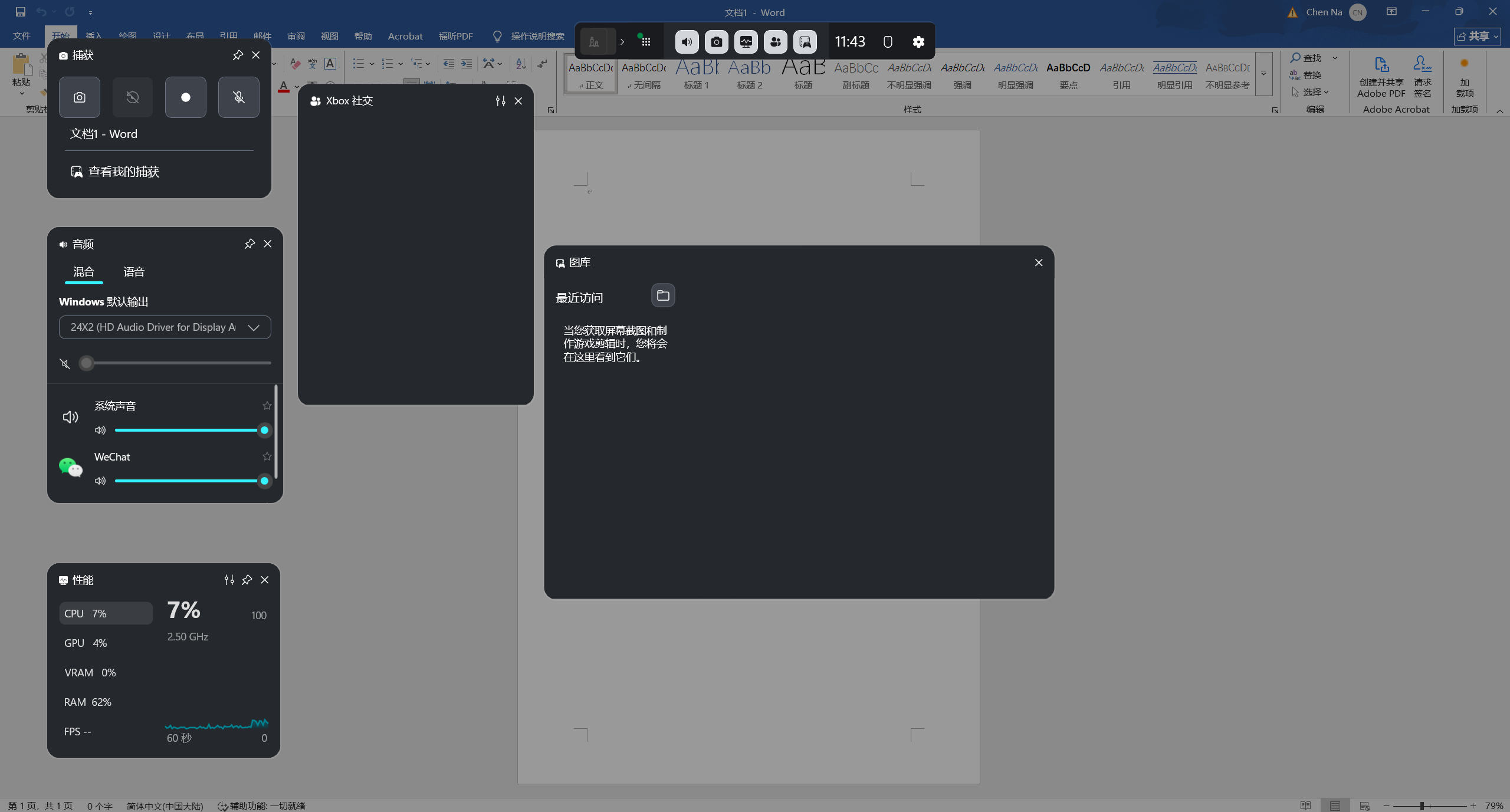This screenshot has width=1510, height=812.
Task: Open Game Bar settings gear
Action: [x=918, y=42]
